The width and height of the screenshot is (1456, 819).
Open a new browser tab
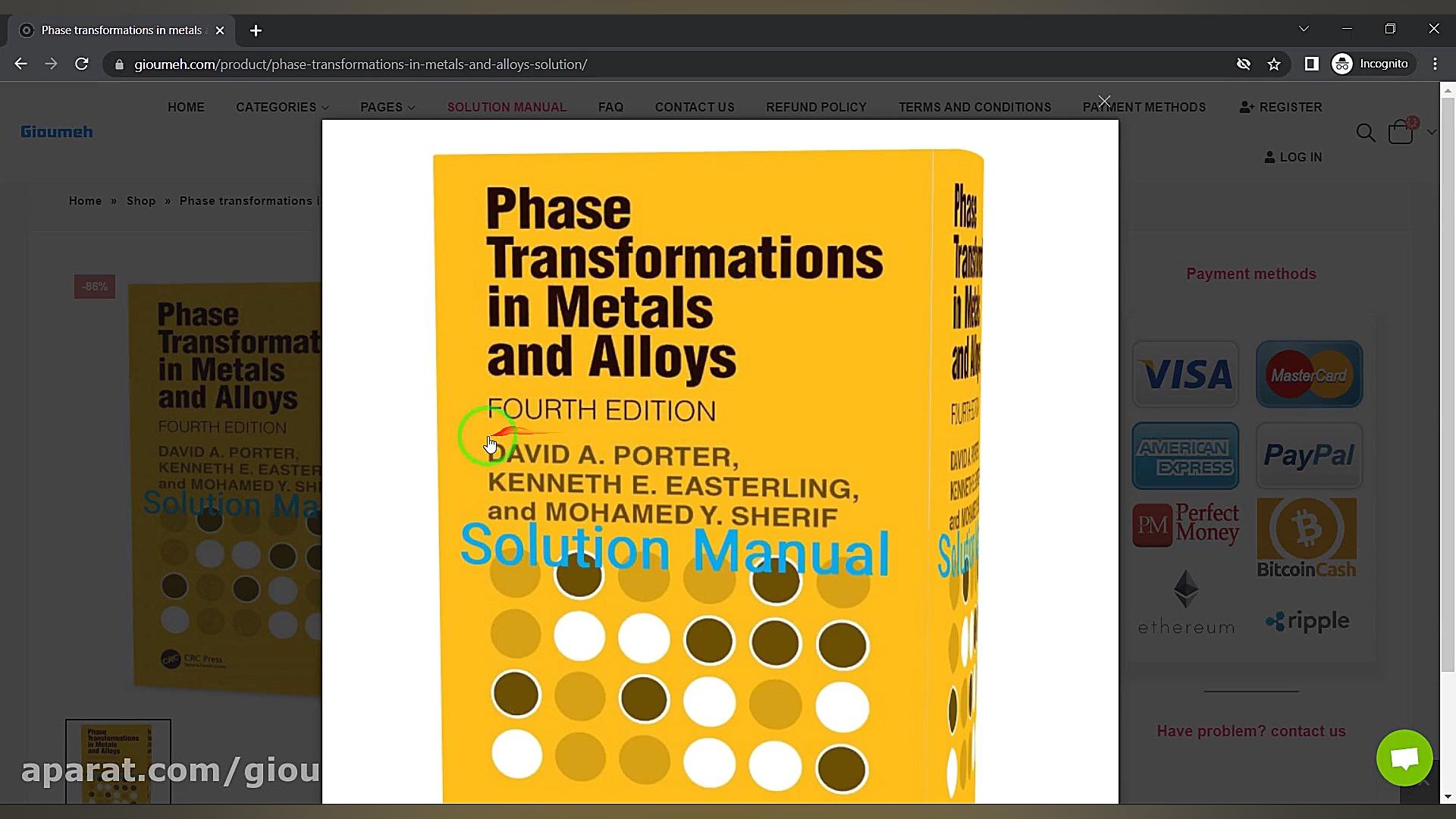(x=256, y=30)
